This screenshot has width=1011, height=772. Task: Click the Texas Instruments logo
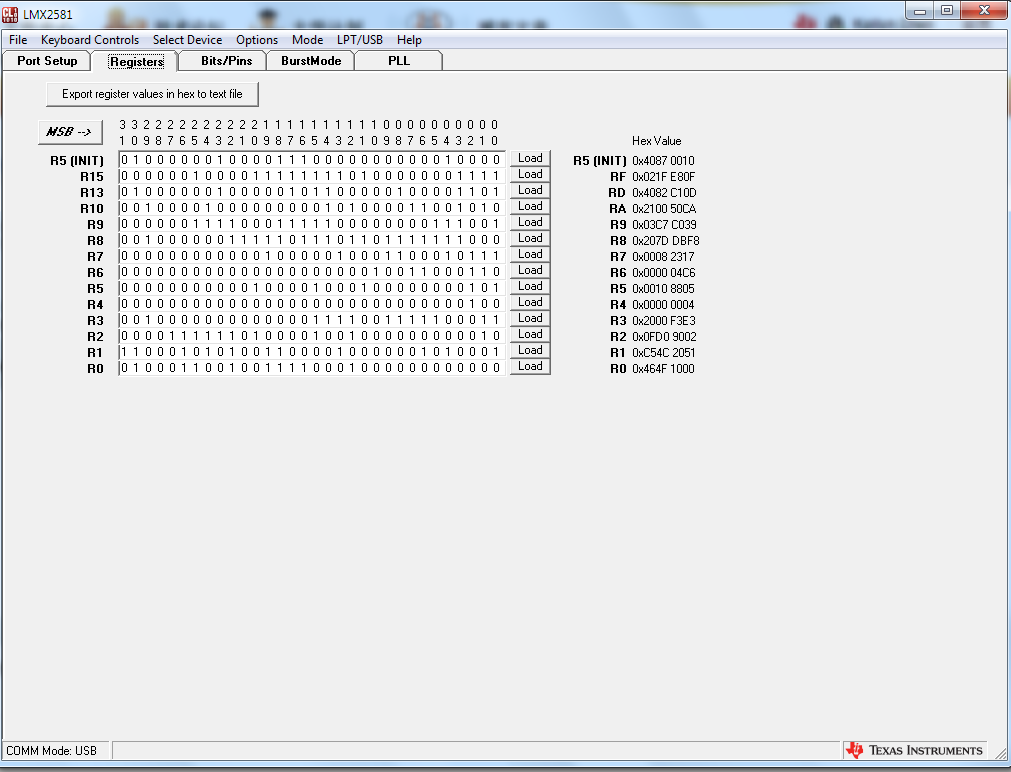[916, 750]
